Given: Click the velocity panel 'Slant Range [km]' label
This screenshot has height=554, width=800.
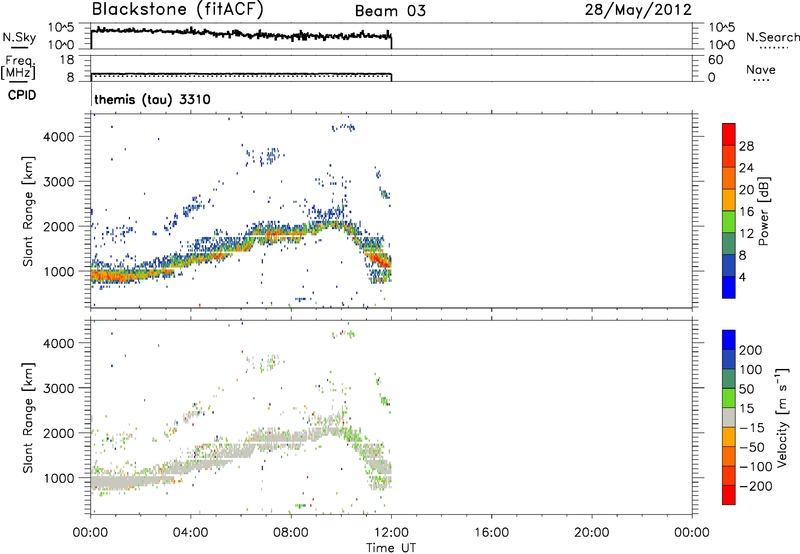Looking at the screenshot, I should (x=28, y=417).
